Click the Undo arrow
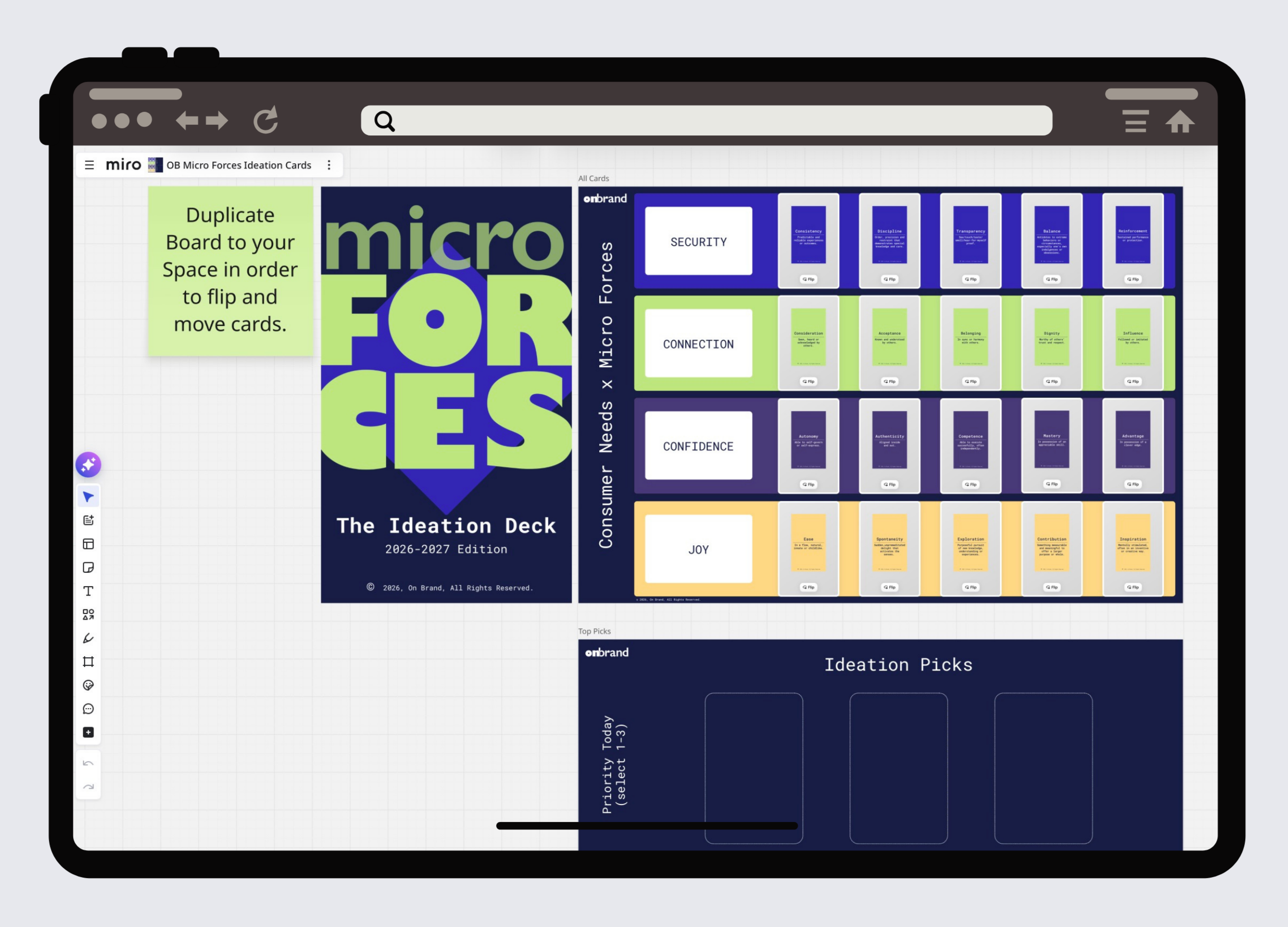 click(88, 763)
